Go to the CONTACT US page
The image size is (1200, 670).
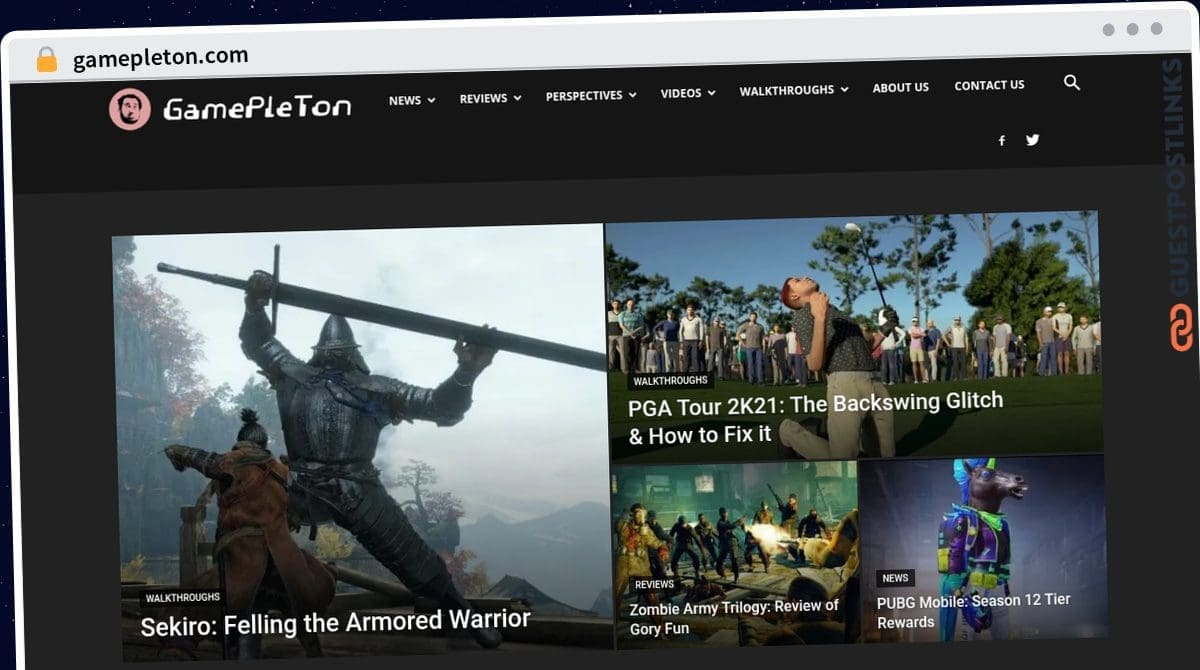(x=989, y=86)
